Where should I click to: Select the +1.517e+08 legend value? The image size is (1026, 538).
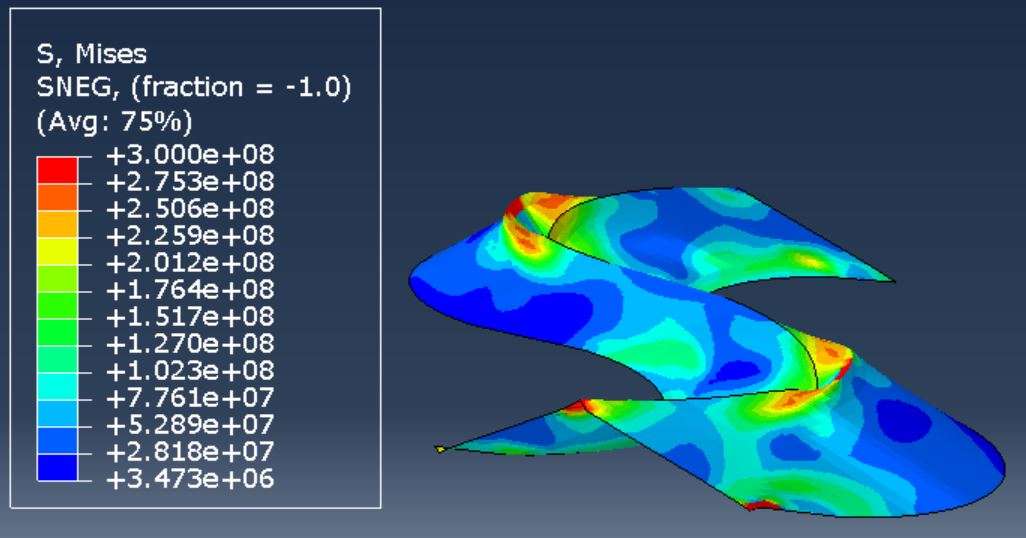click(190, 317)
